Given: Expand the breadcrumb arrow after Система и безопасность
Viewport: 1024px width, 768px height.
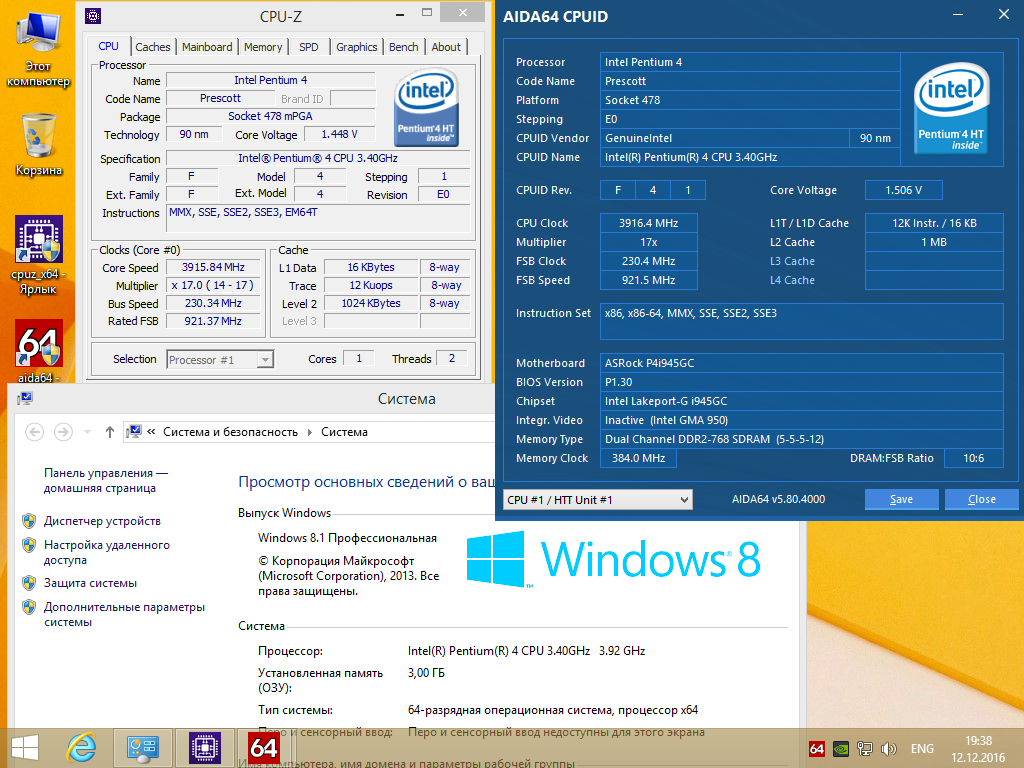Looking at the screenshot, I should click(310, 432).
